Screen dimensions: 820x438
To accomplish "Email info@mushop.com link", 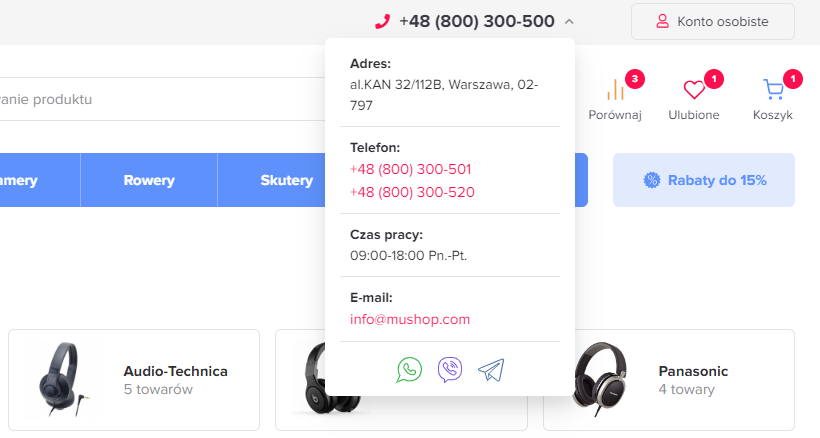I will pos(410,319).
